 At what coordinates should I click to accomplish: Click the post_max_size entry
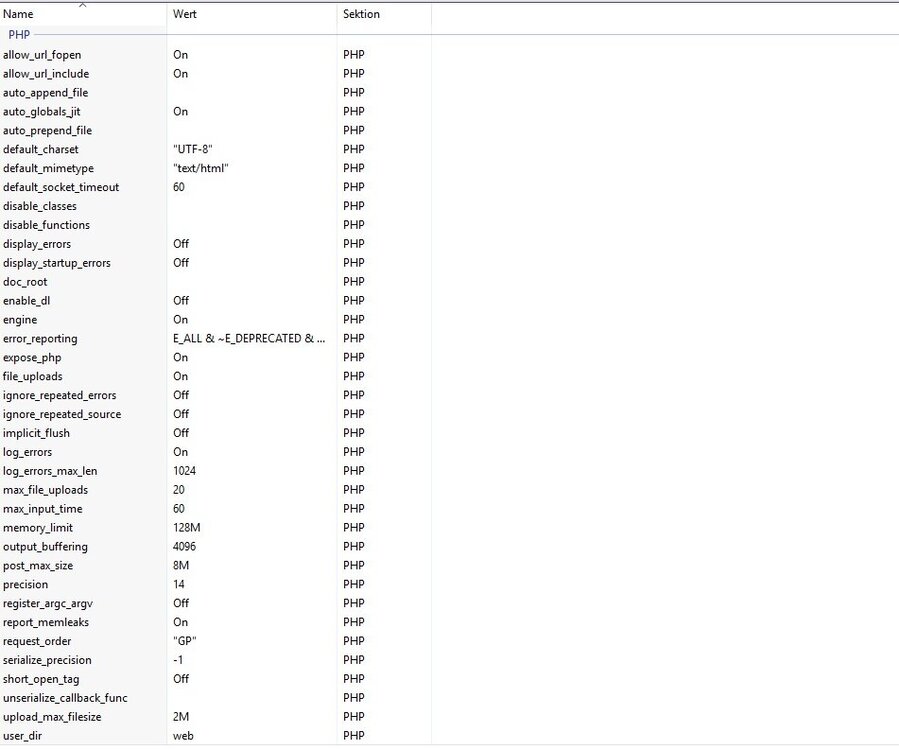38,566
